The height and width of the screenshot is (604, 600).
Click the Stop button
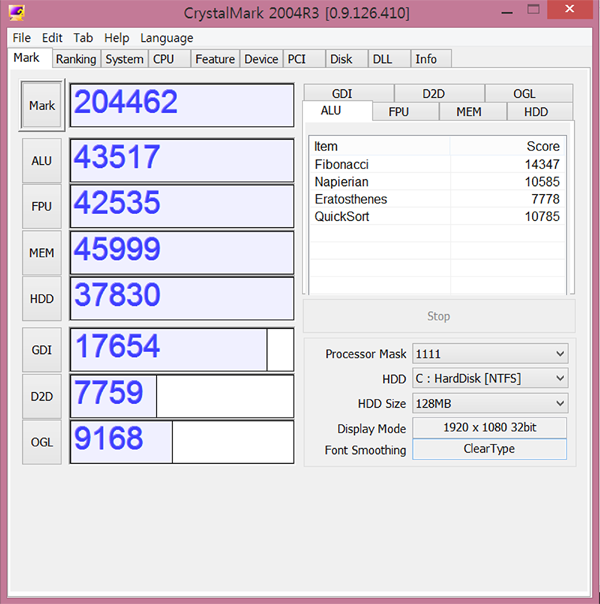click(439, 316)
